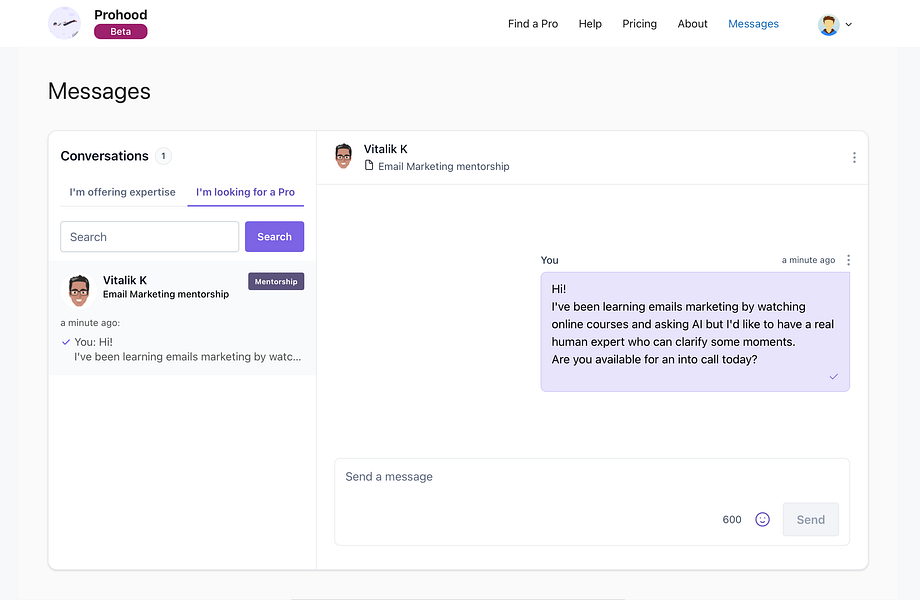The width and height of the screenshot is (920, 600).
Task: Open the Messages nav item
Action: (x=753, y=23)
